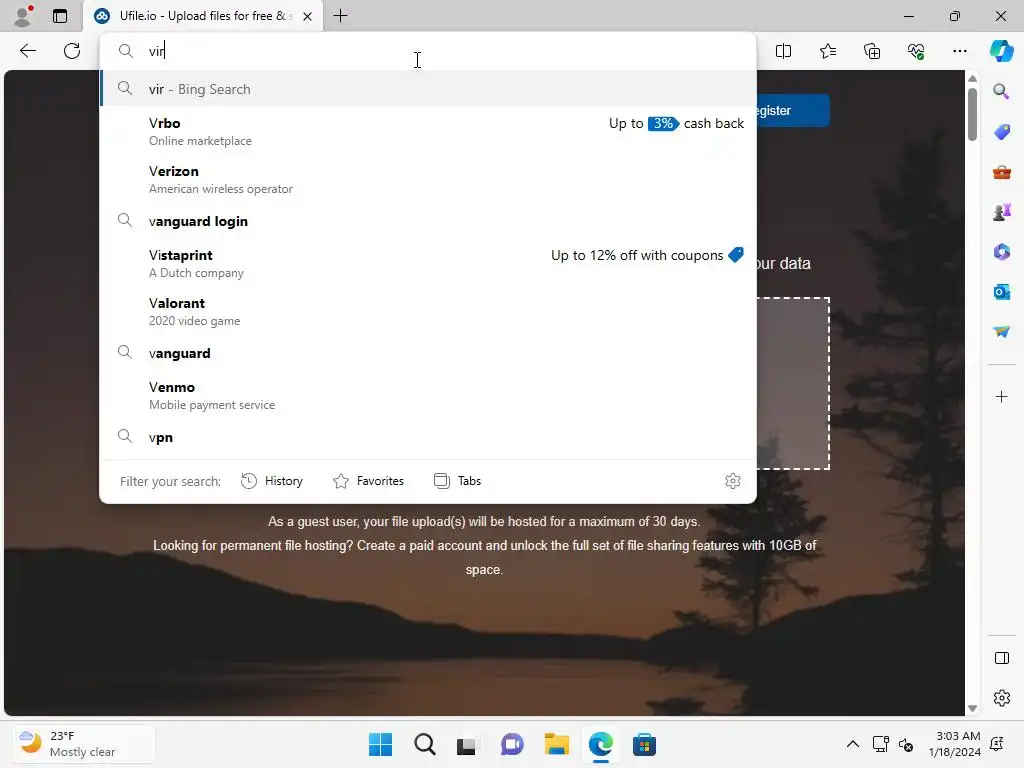Open the sidebar Search icon
This screenshot has width=1024, height=768.
tap(1001, 91)
